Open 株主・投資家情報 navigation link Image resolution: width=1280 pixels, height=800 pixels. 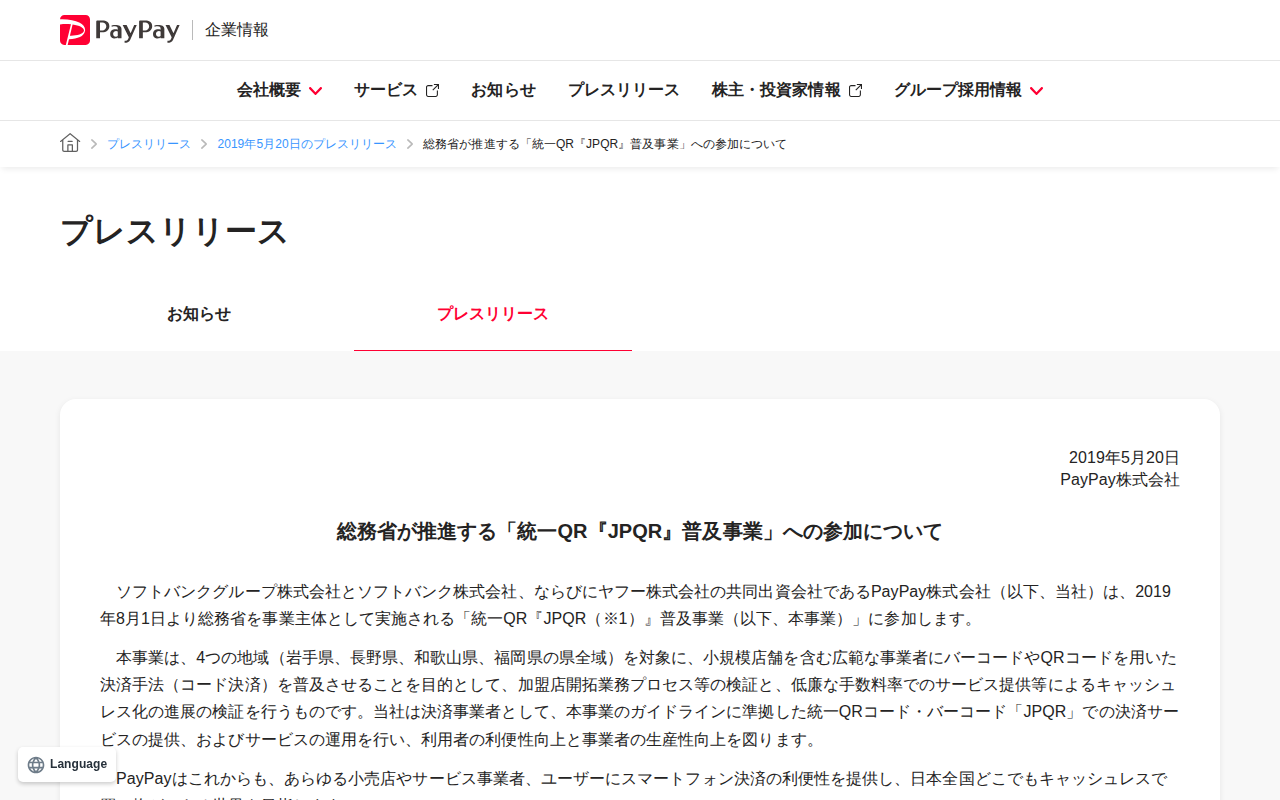(787, 90)
